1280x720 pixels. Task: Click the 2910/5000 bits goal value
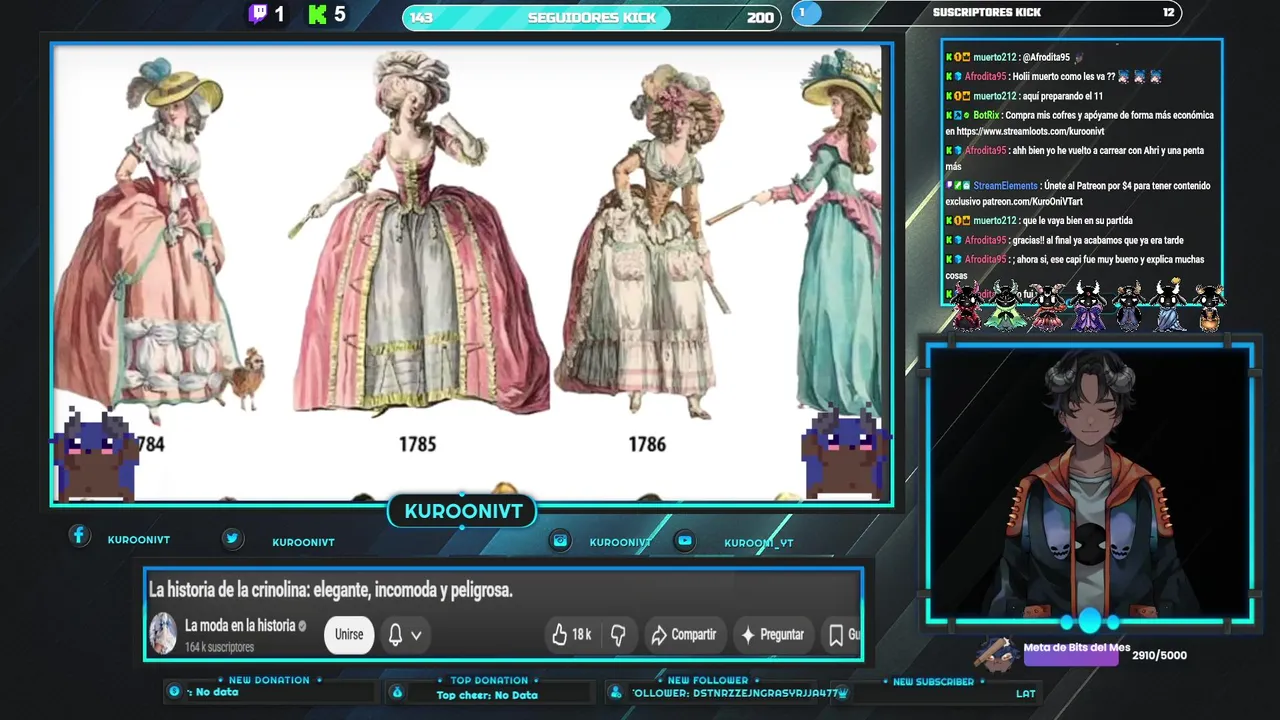pos(1159,655)
